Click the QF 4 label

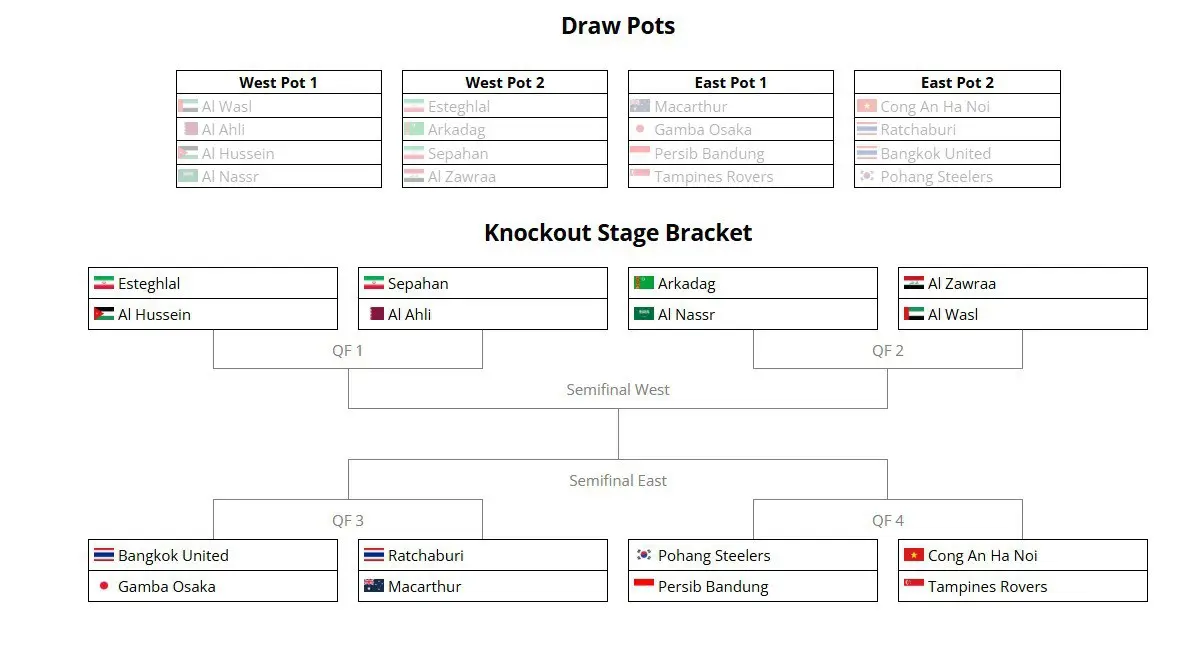[888, 520]
